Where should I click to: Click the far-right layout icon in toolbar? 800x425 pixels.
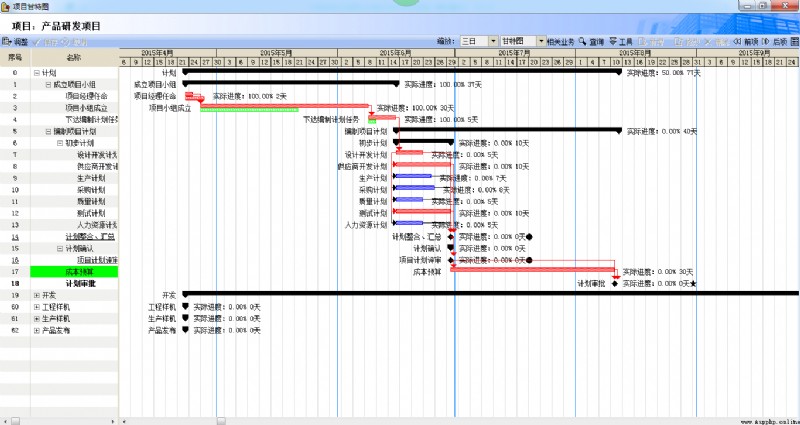[x=794, y=42]
